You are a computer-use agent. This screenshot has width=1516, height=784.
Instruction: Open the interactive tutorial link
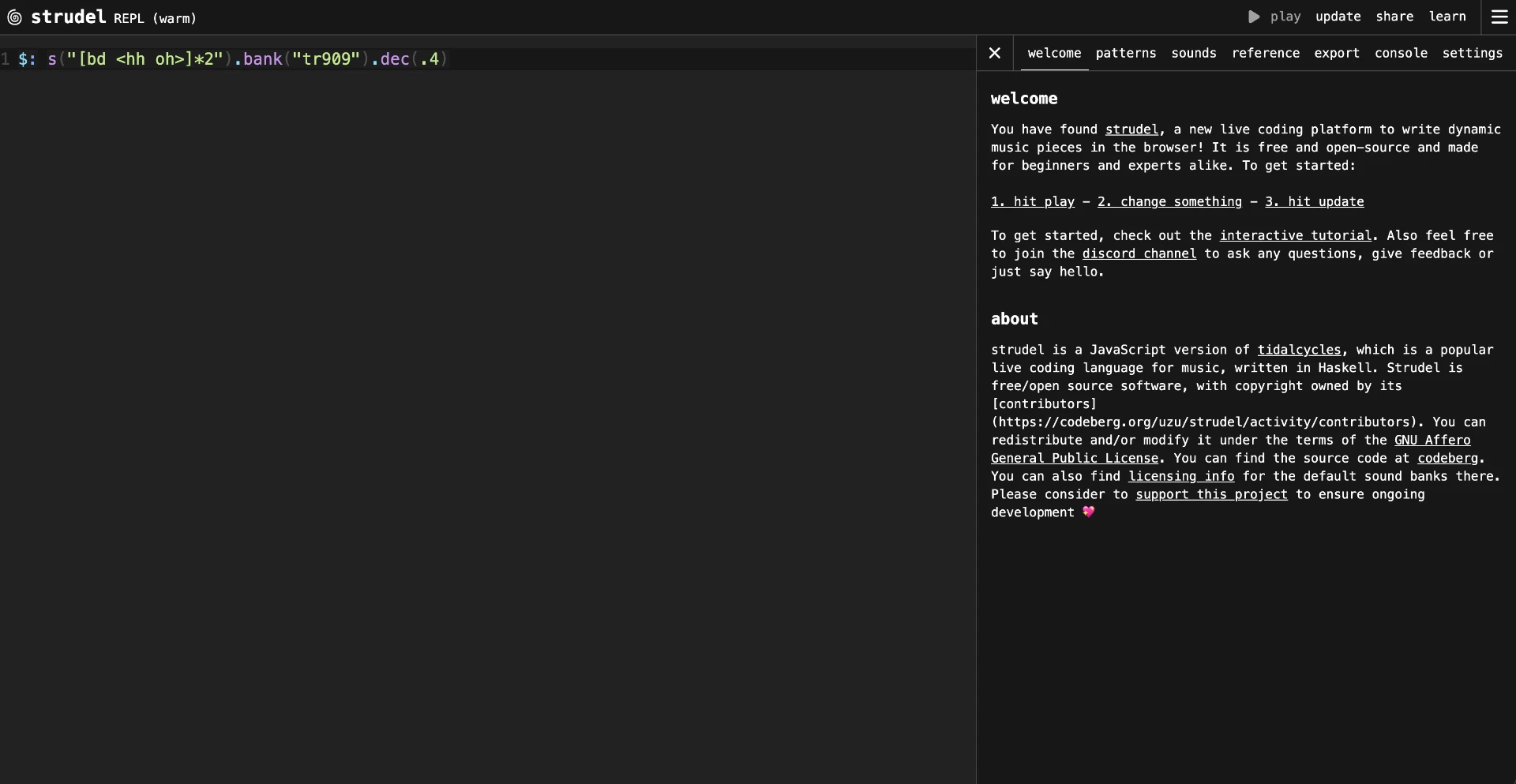[1296, 236]
